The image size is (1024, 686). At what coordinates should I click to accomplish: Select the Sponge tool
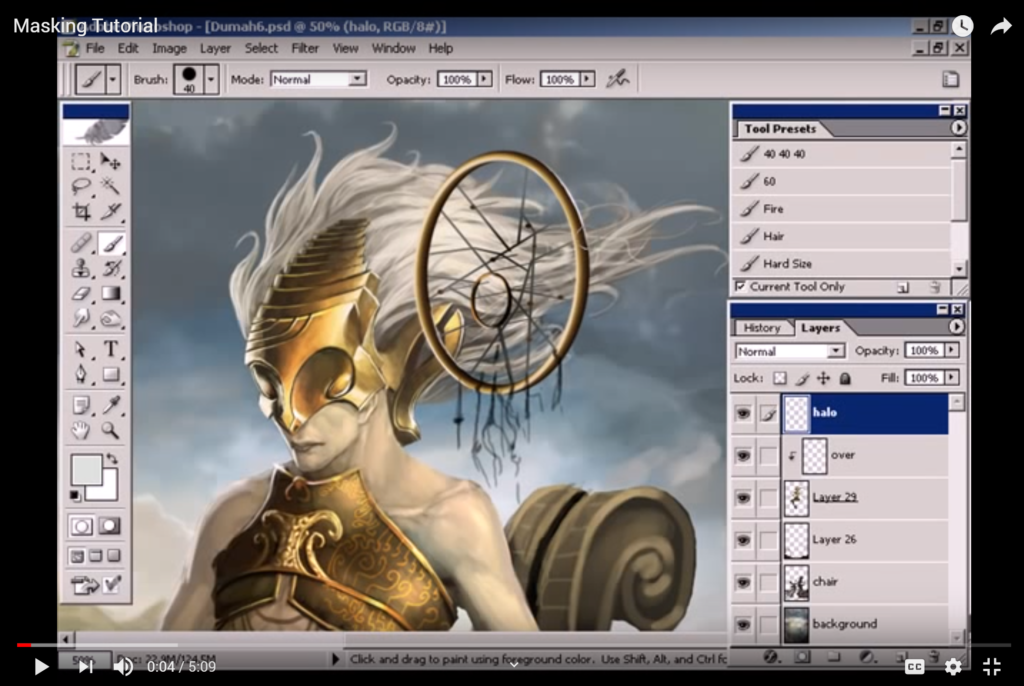click(x=110, y=318)
